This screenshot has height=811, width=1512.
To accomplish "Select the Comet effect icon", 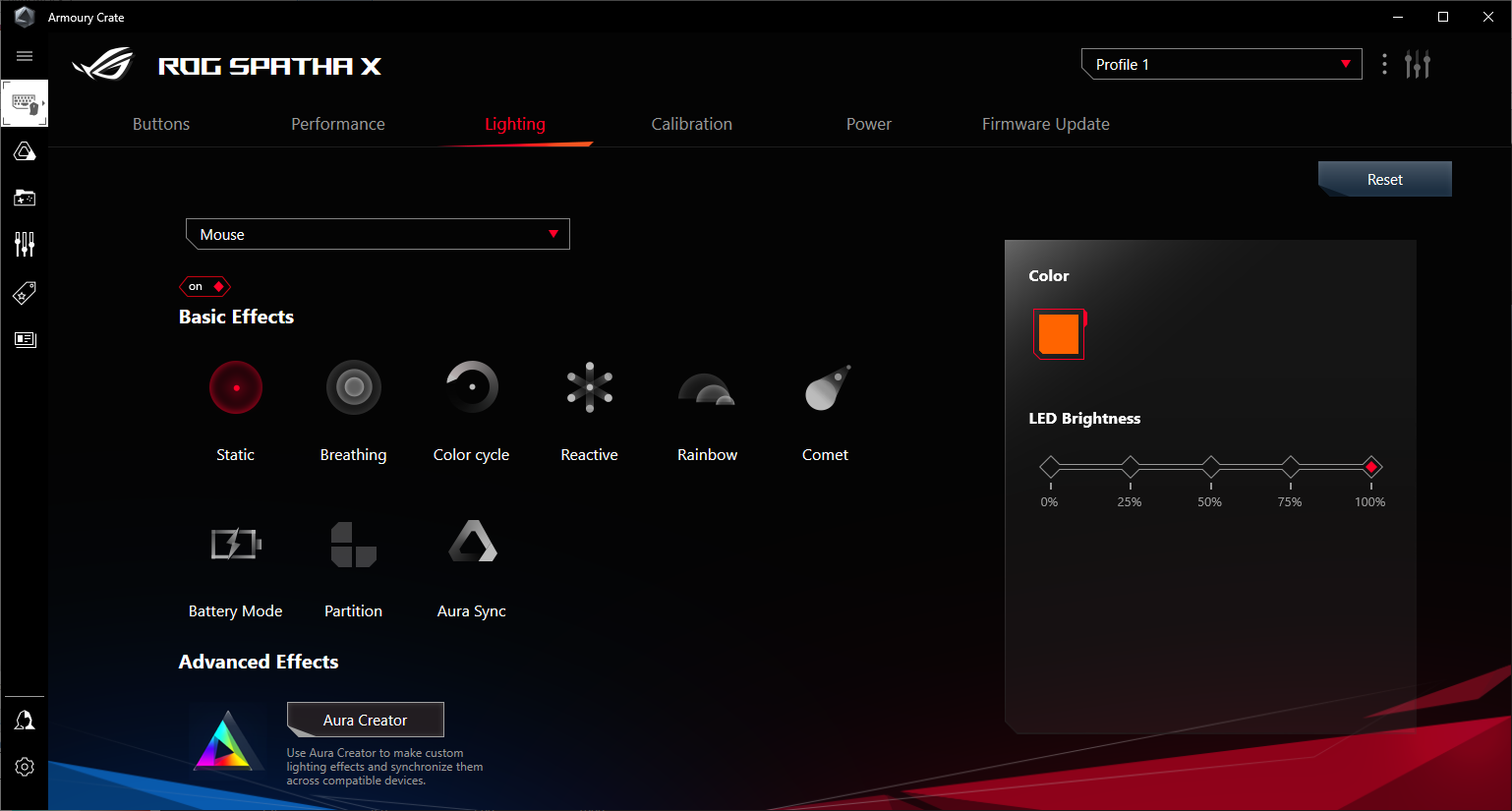I will click(827, 387).
